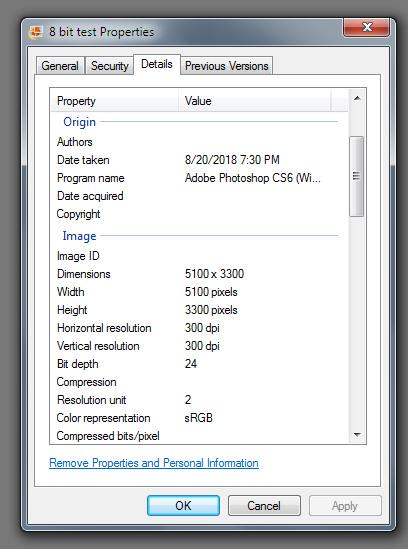Click the Bit depth value 24

coord(191,364)
